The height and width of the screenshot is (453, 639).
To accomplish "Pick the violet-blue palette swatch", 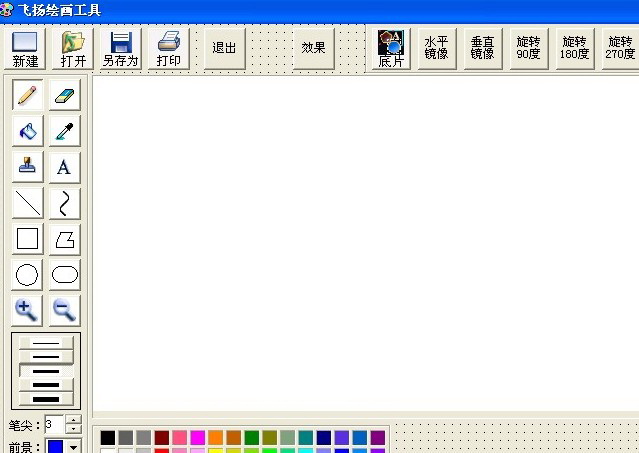I will pos(342,438).
